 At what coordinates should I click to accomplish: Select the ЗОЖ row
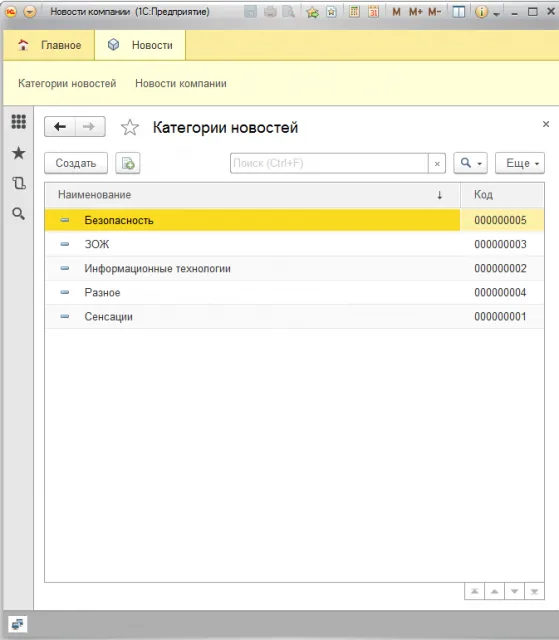(x=294, y=244)
